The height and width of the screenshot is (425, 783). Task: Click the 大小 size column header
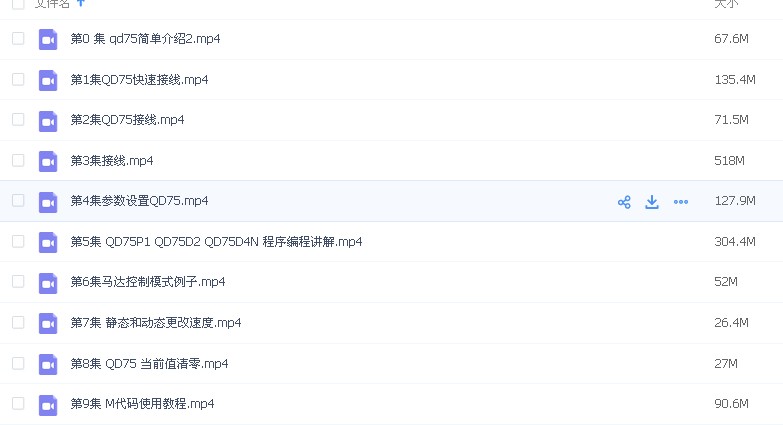pyautogui.click(x=726, y=4)
